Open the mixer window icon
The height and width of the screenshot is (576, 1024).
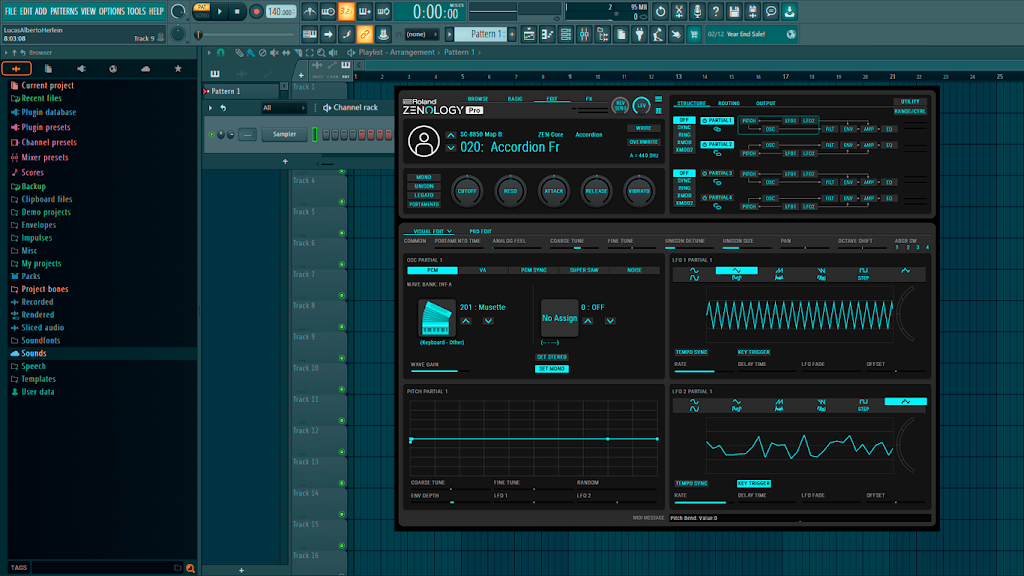pyautogui.click(x=584, y=34)
